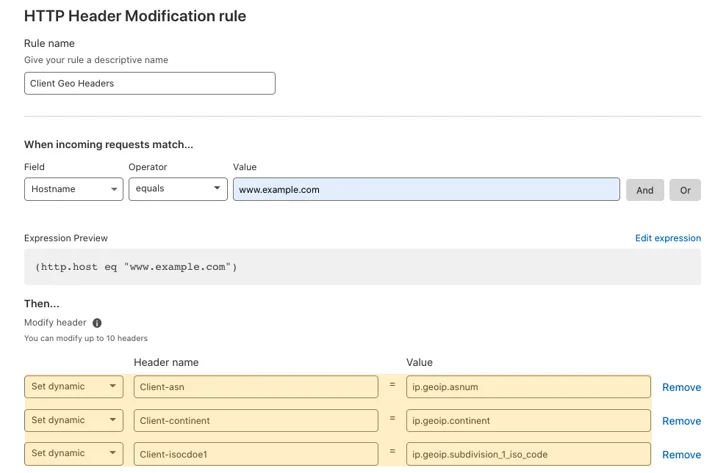Click the And button
The width and height of the screenshot is (715, 473).
tap(645, 190)
